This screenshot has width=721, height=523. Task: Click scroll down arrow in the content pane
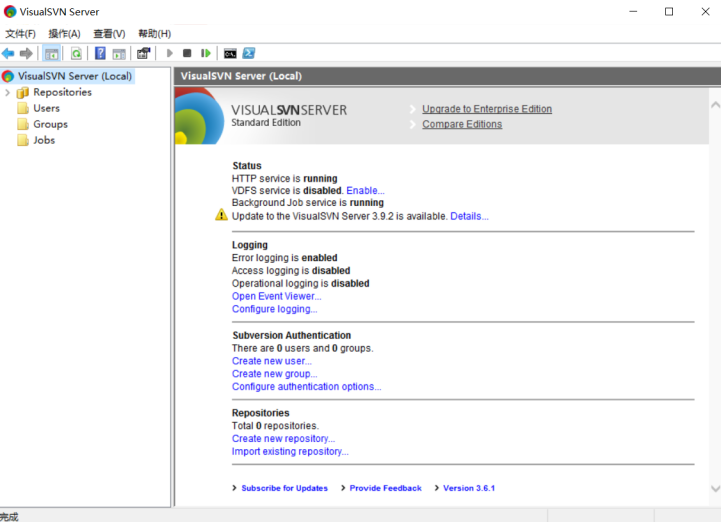click(715, 489)
